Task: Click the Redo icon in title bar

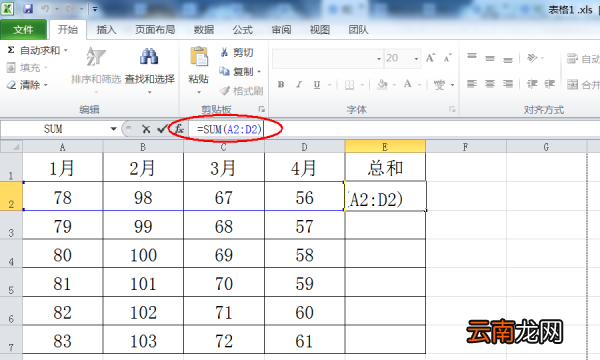Action: (69, 8)
